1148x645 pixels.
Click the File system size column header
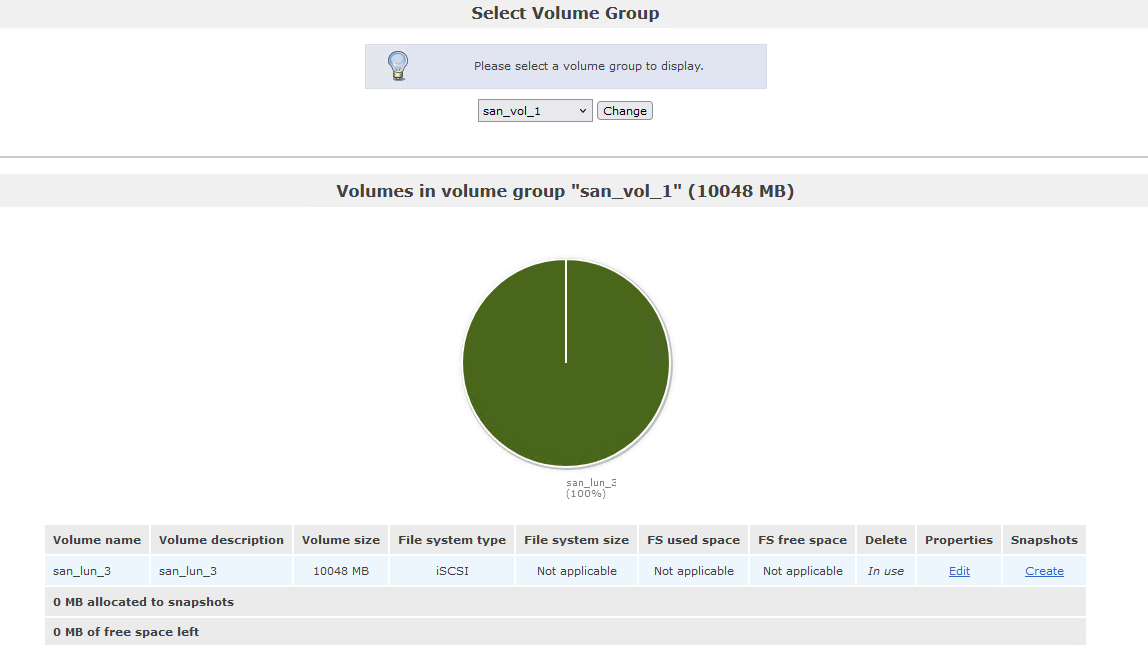pyautogui.click(x=577, y=540)
